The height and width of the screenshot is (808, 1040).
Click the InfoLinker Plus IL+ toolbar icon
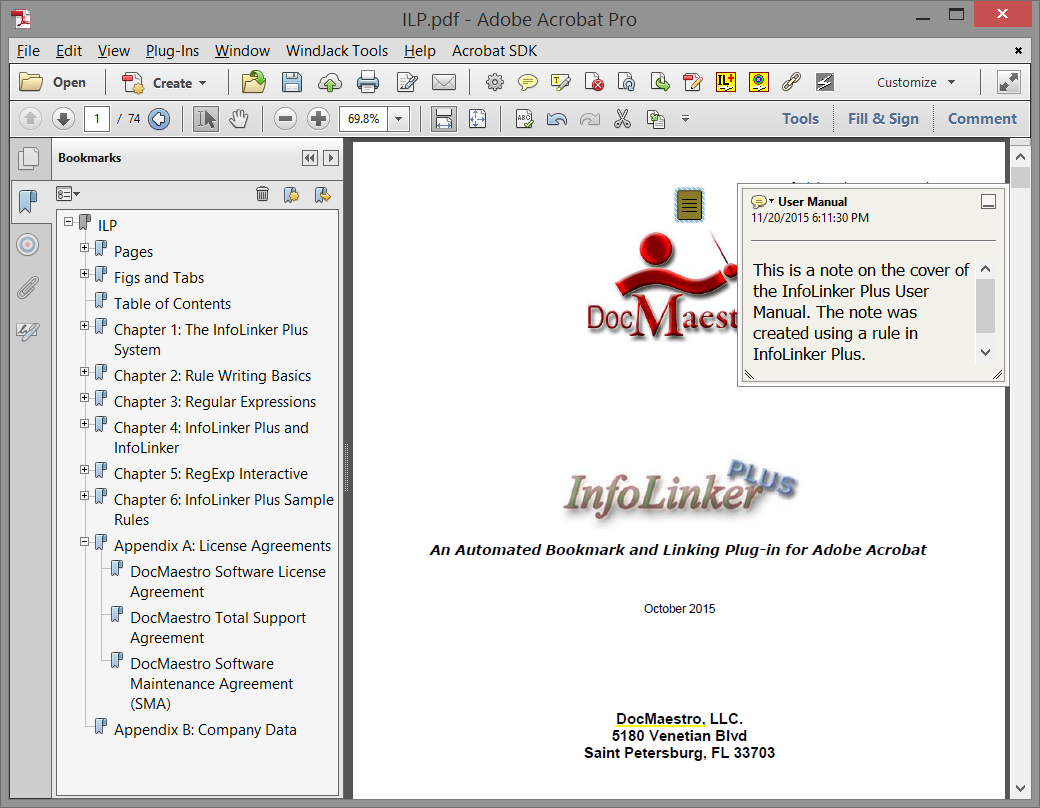click(726, 82)
